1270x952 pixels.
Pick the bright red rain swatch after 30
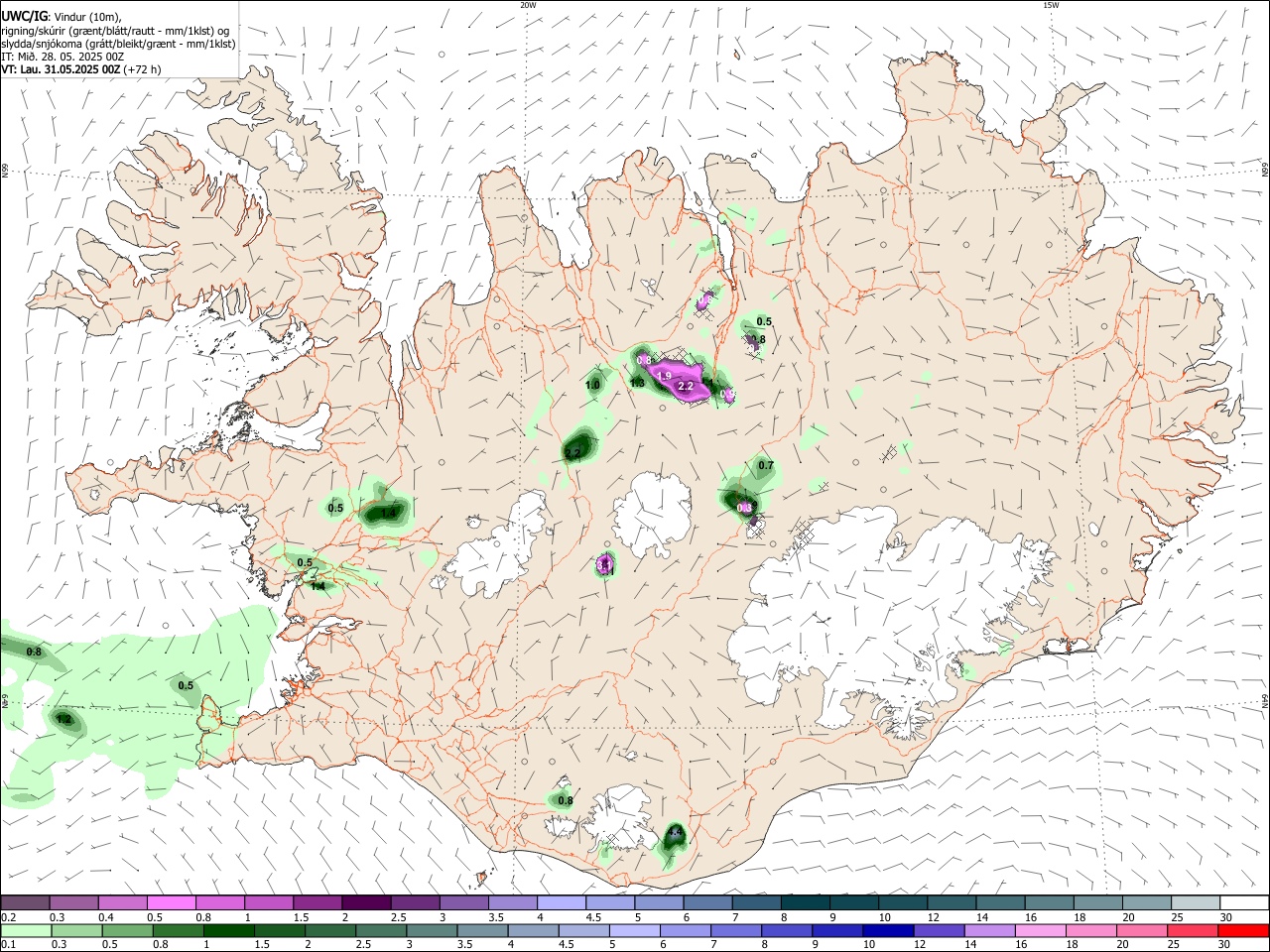pyautogui.click(x=1244, y=930)
